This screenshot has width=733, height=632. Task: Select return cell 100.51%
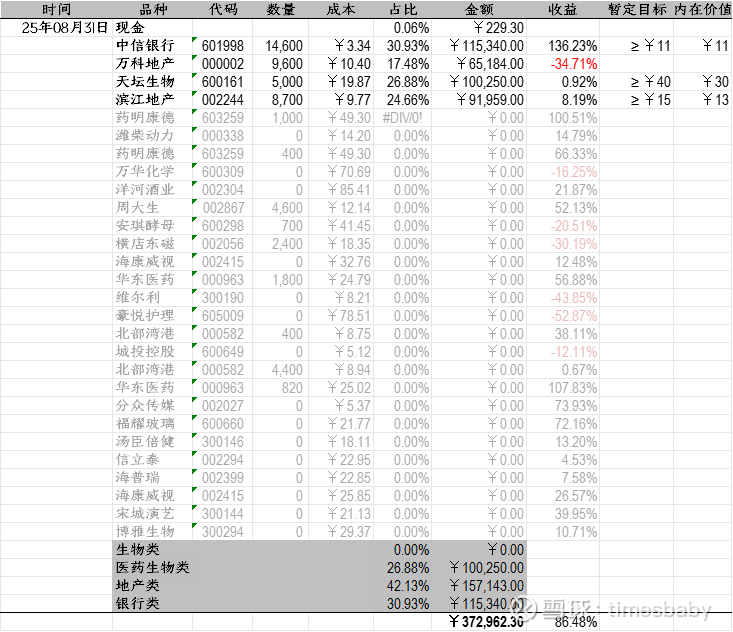[562, 118]
